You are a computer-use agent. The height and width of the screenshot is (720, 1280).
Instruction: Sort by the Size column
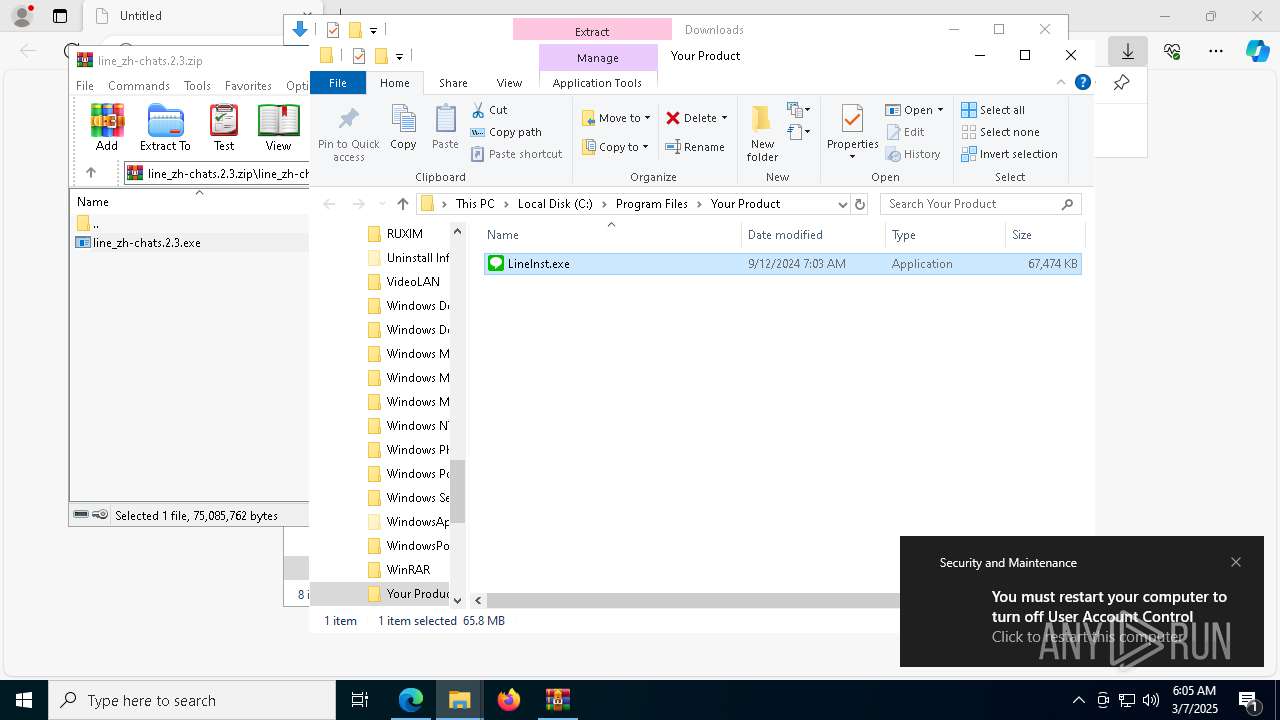[1044, 235]
